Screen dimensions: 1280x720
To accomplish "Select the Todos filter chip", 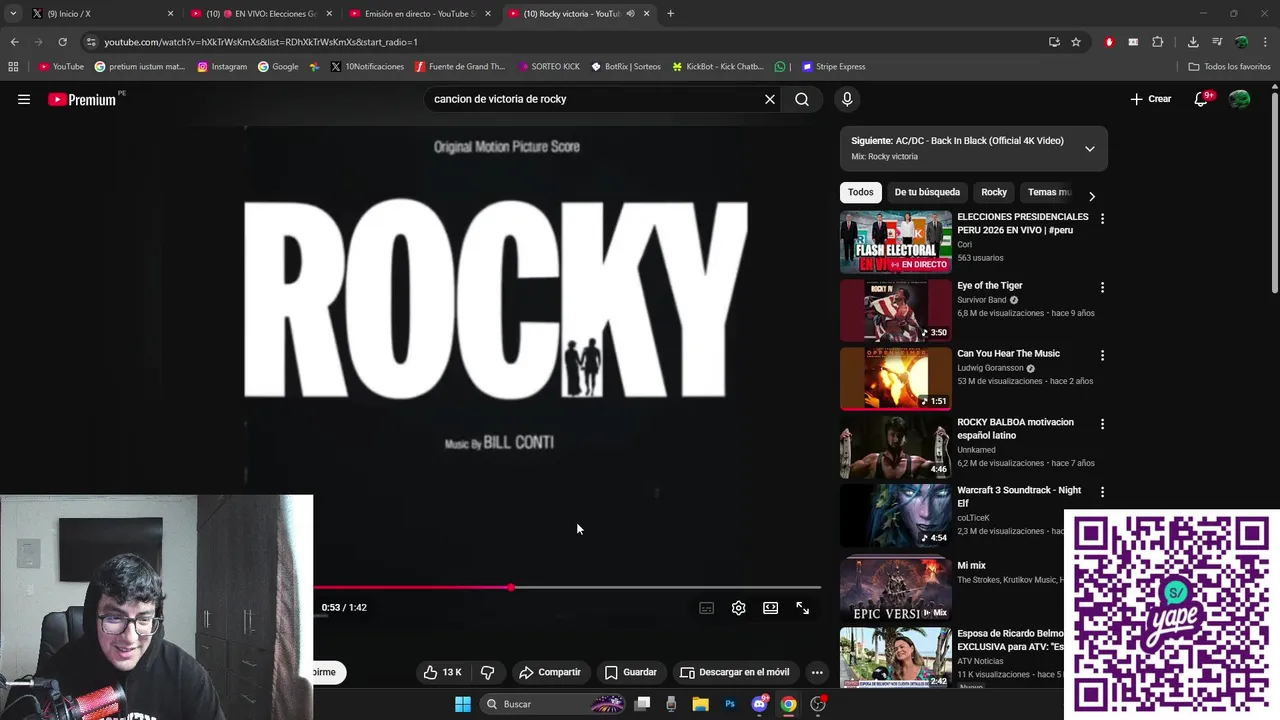I will pos(860,192).
